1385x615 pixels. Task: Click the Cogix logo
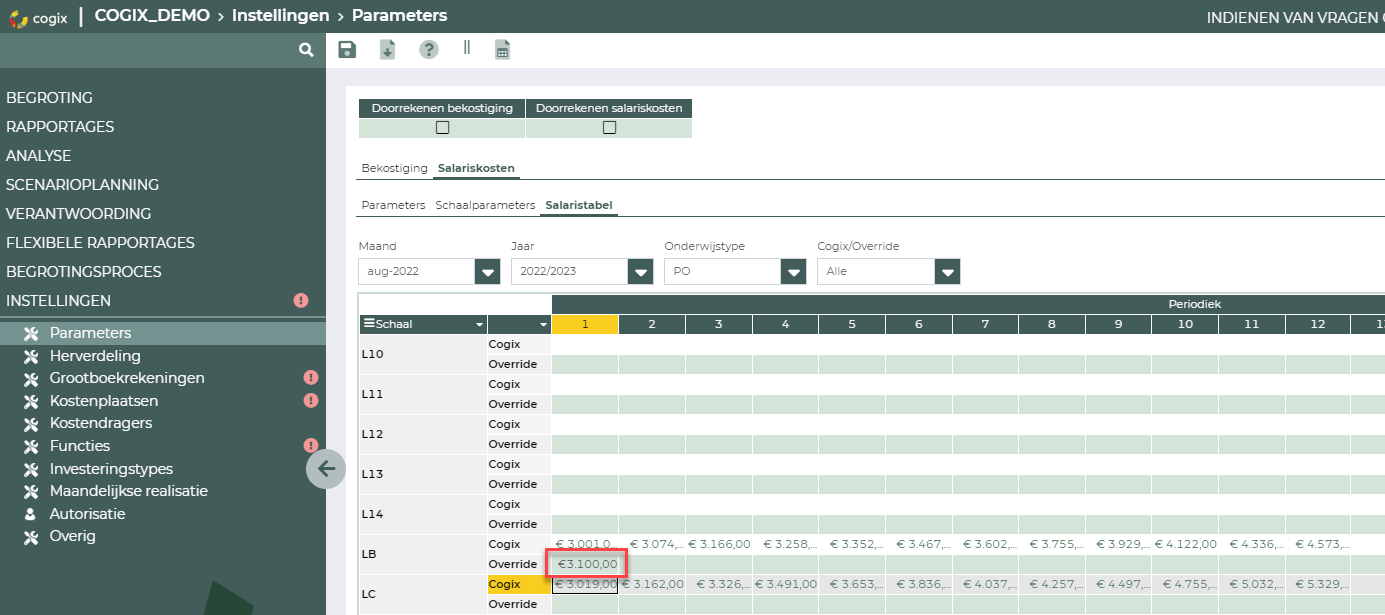click(39, 17)
